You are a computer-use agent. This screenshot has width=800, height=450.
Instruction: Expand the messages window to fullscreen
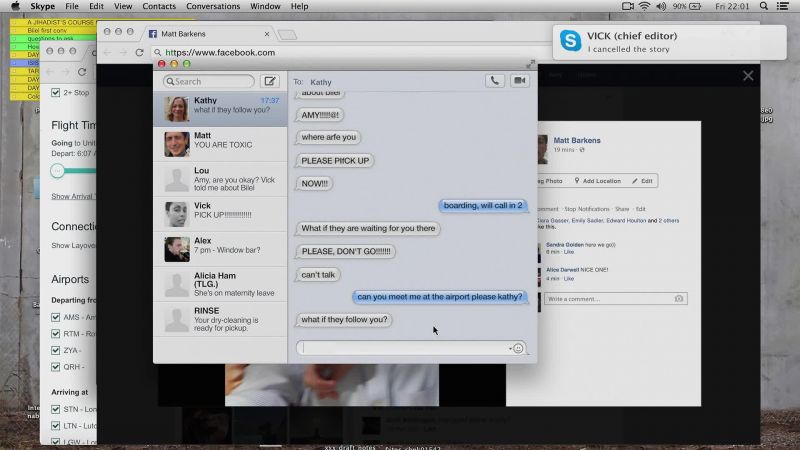(x=531, y=64)
